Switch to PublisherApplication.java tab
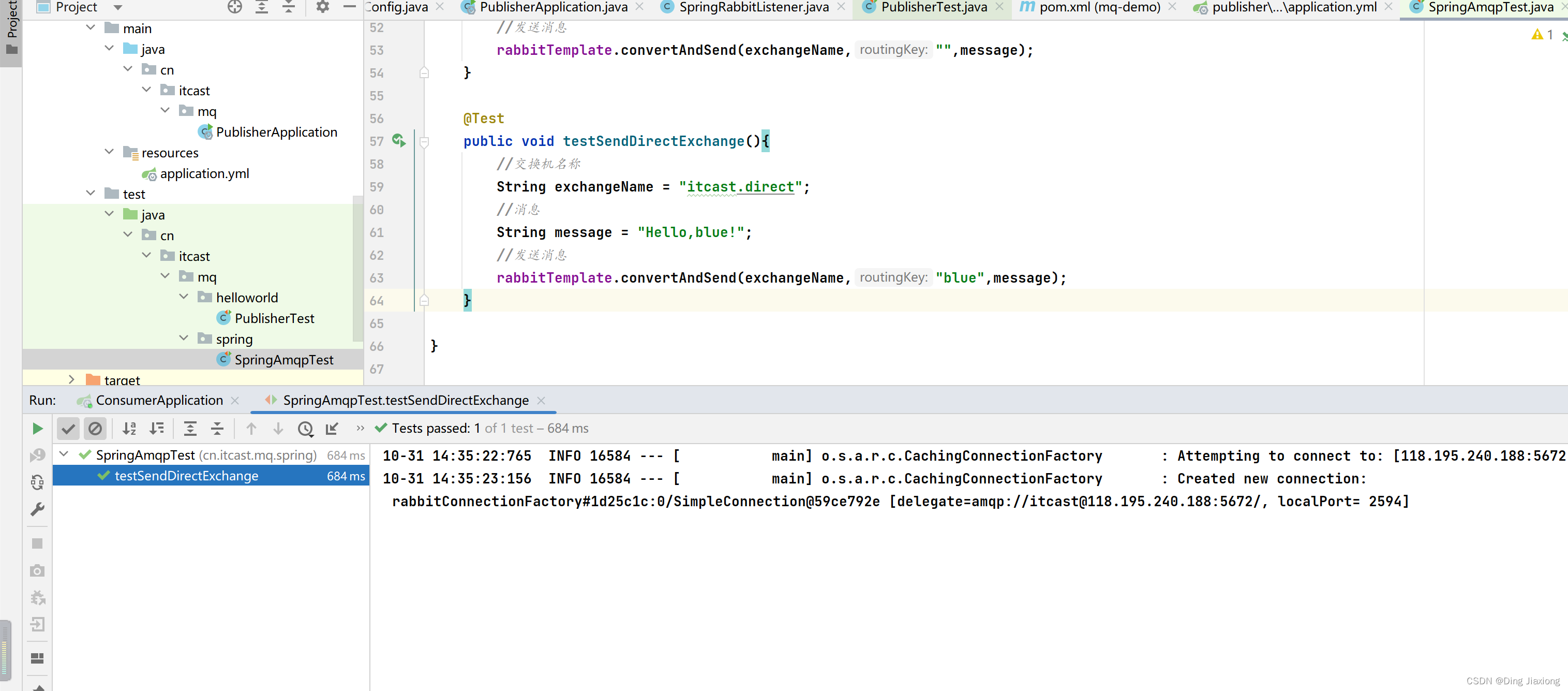 [552, 7]
